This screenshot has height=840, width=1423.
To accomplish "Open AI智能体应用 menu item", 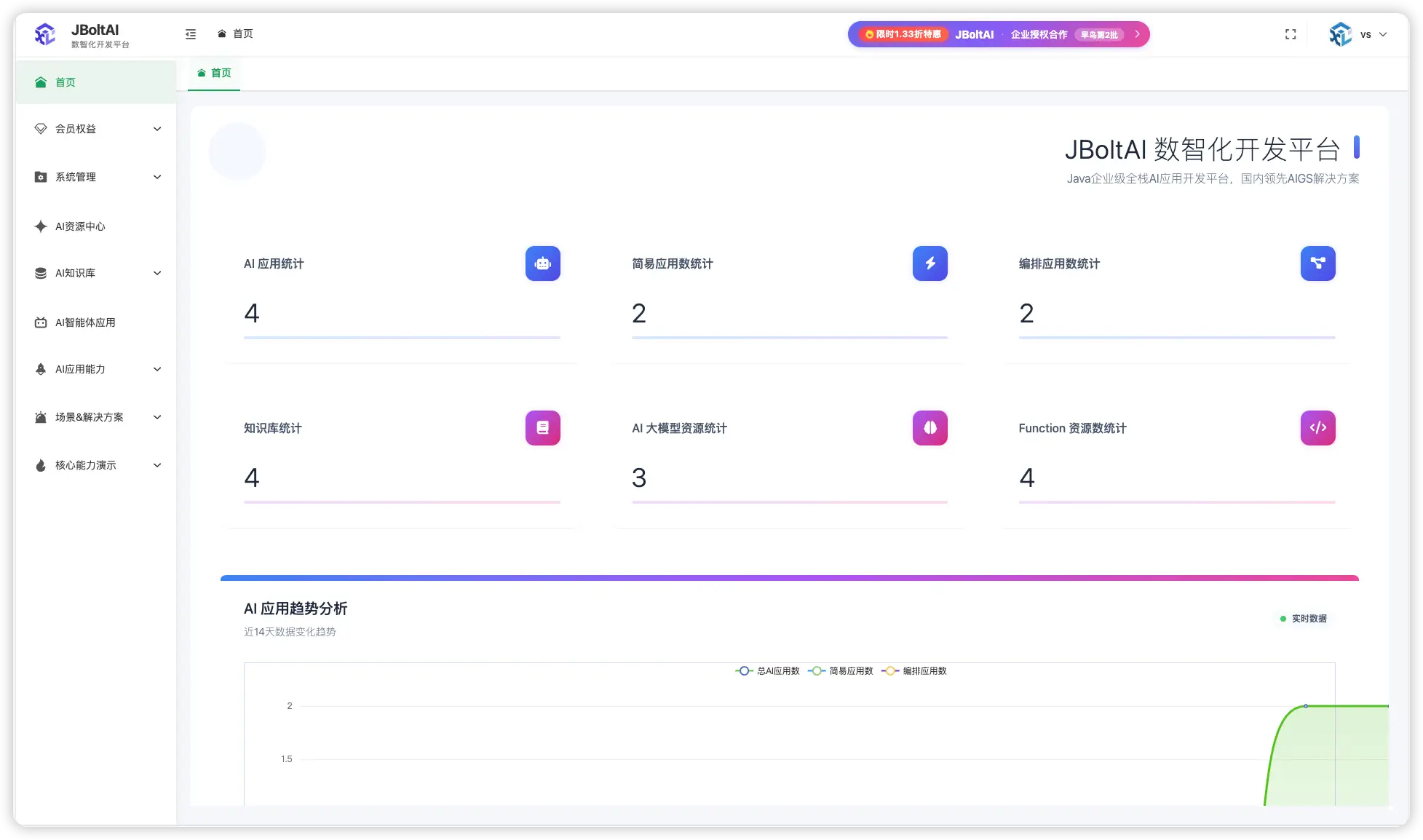I will [95, 322].
